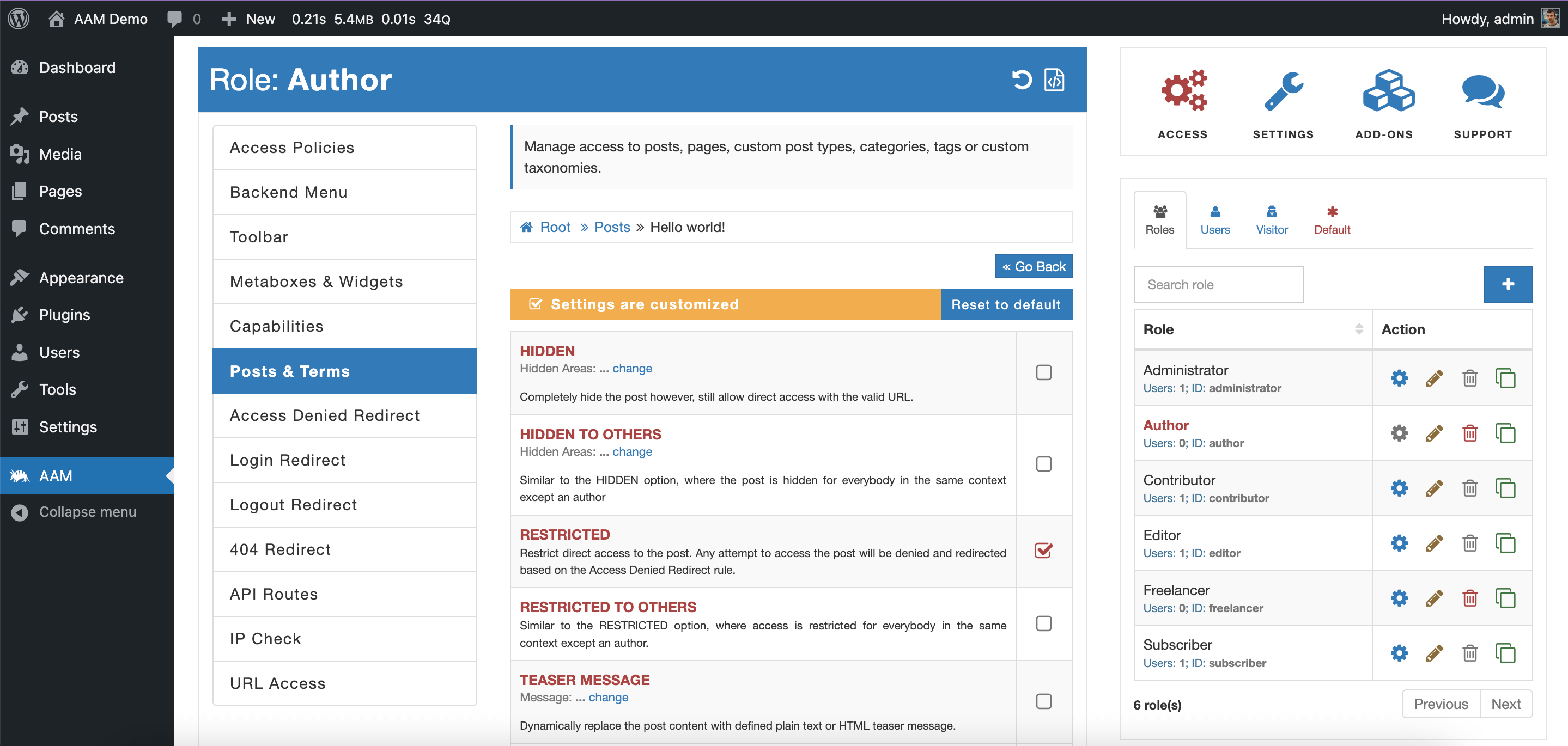This screenshot has height=746, width=1568.
Task: Click the clone icon for Freelancer role
Action: (x=1505, y=597)
